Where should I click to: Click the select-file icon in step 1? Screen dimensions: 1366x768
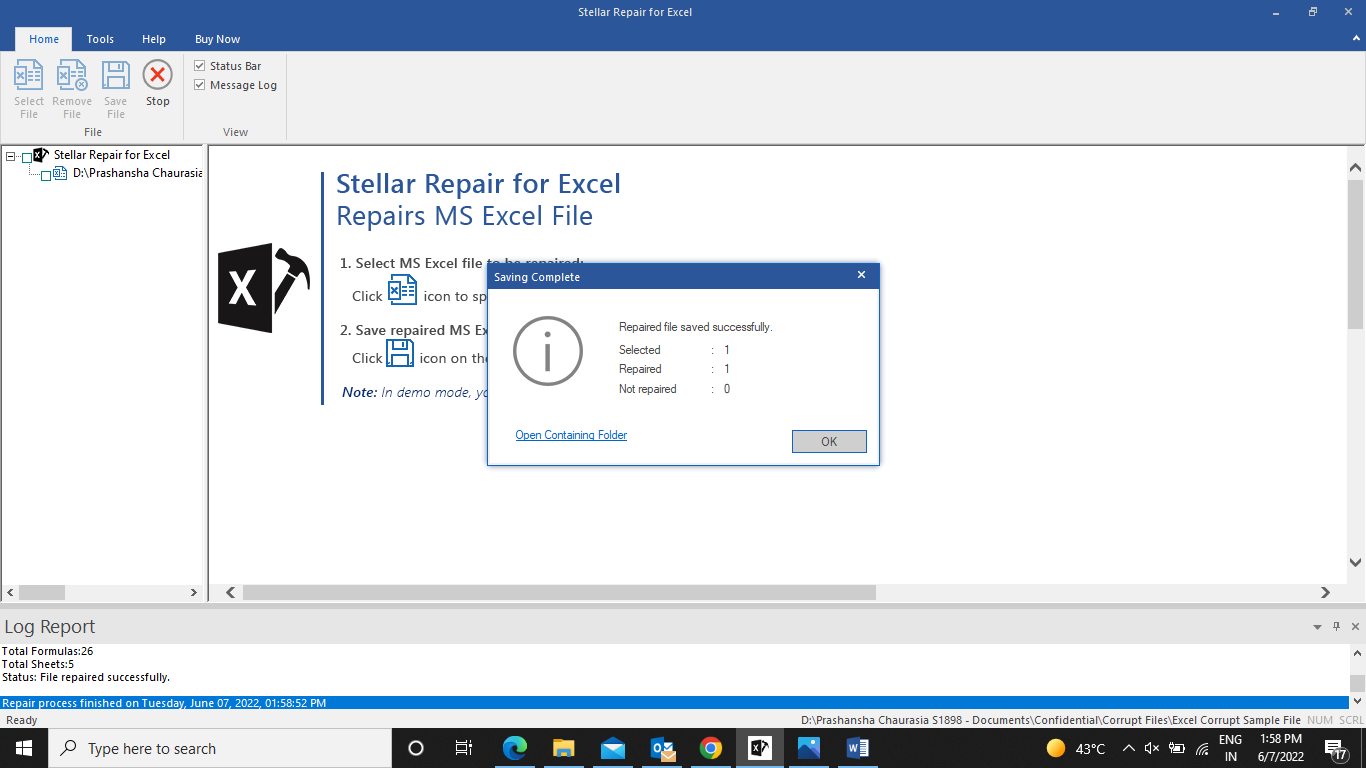(x=402, y=290)
